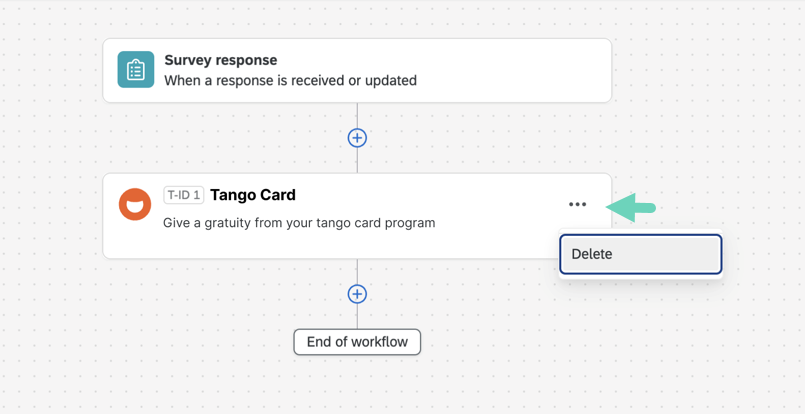Click 'Give a gratuity from your tango card program'

point(299,223)
